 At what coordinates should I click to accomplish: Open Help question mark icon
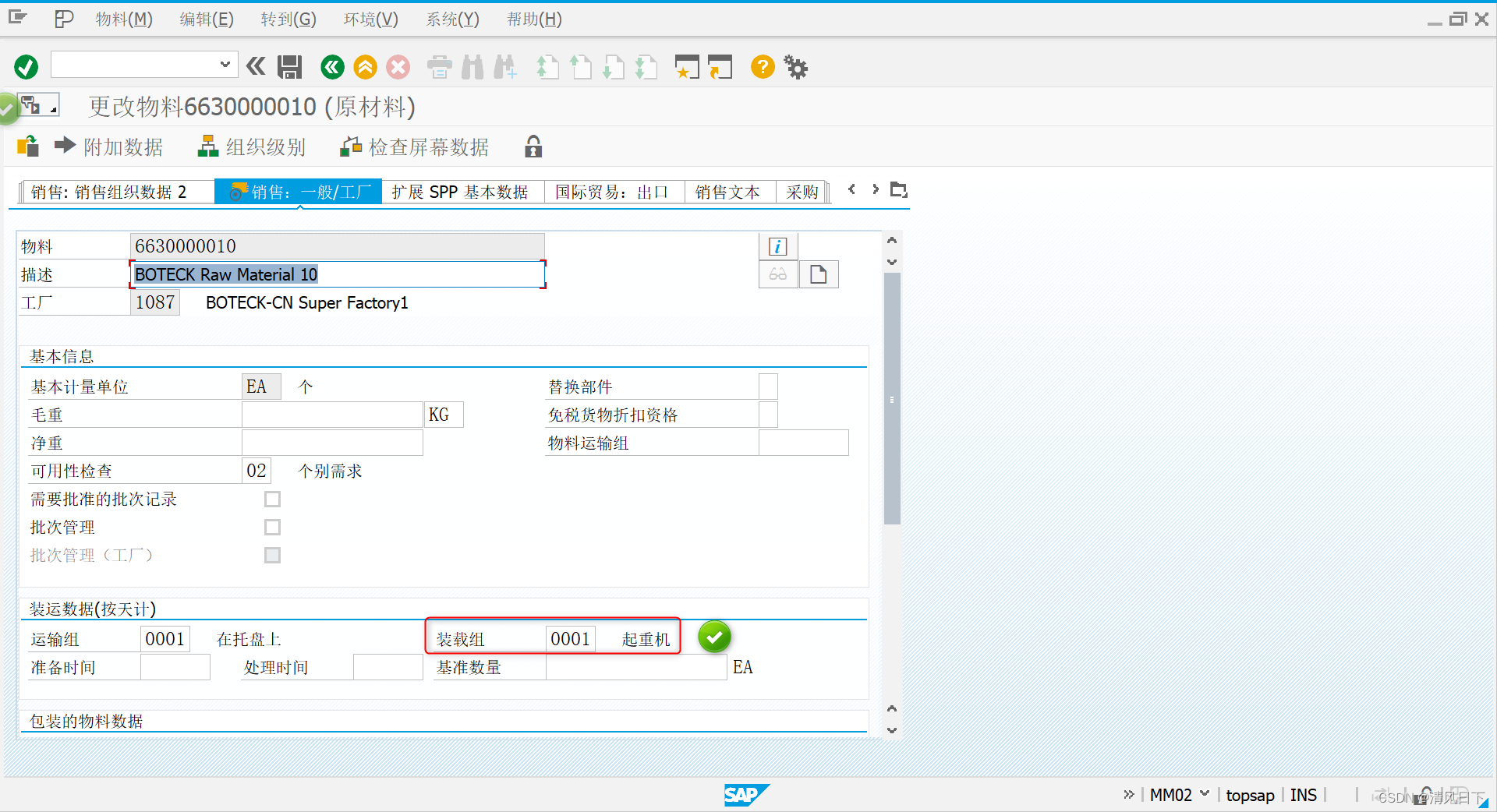[x=763, y=67]
